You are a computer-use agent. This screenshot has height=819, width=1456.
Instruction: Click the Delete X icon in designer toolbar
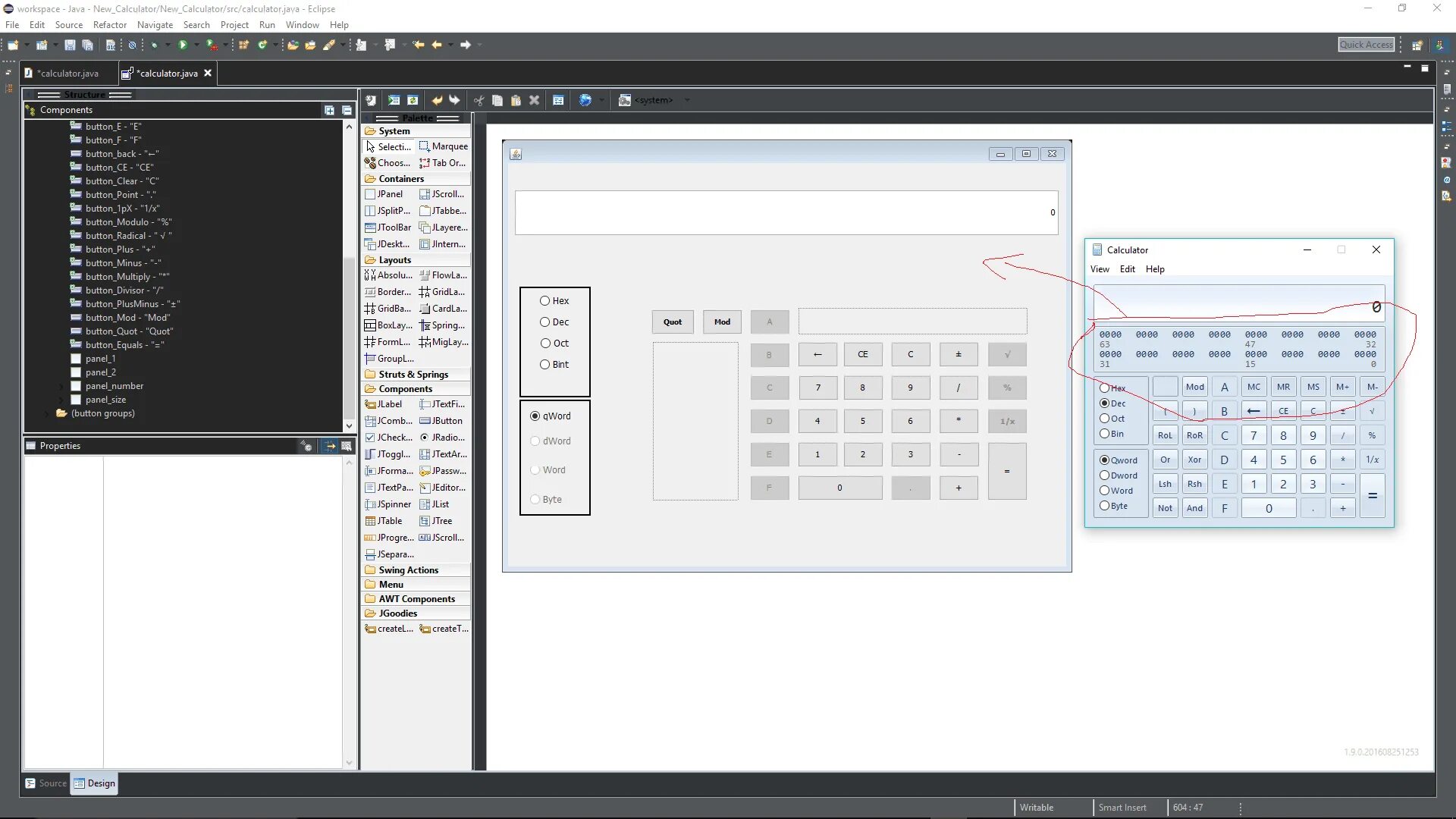(534, 100)
